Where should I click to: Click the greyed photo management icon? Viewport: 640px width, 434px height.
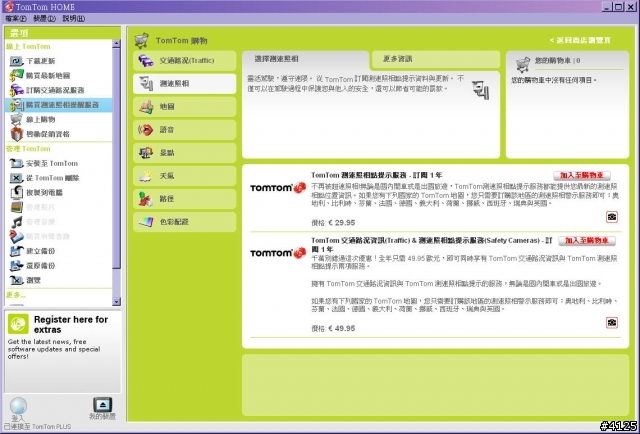tap(17, 207)
